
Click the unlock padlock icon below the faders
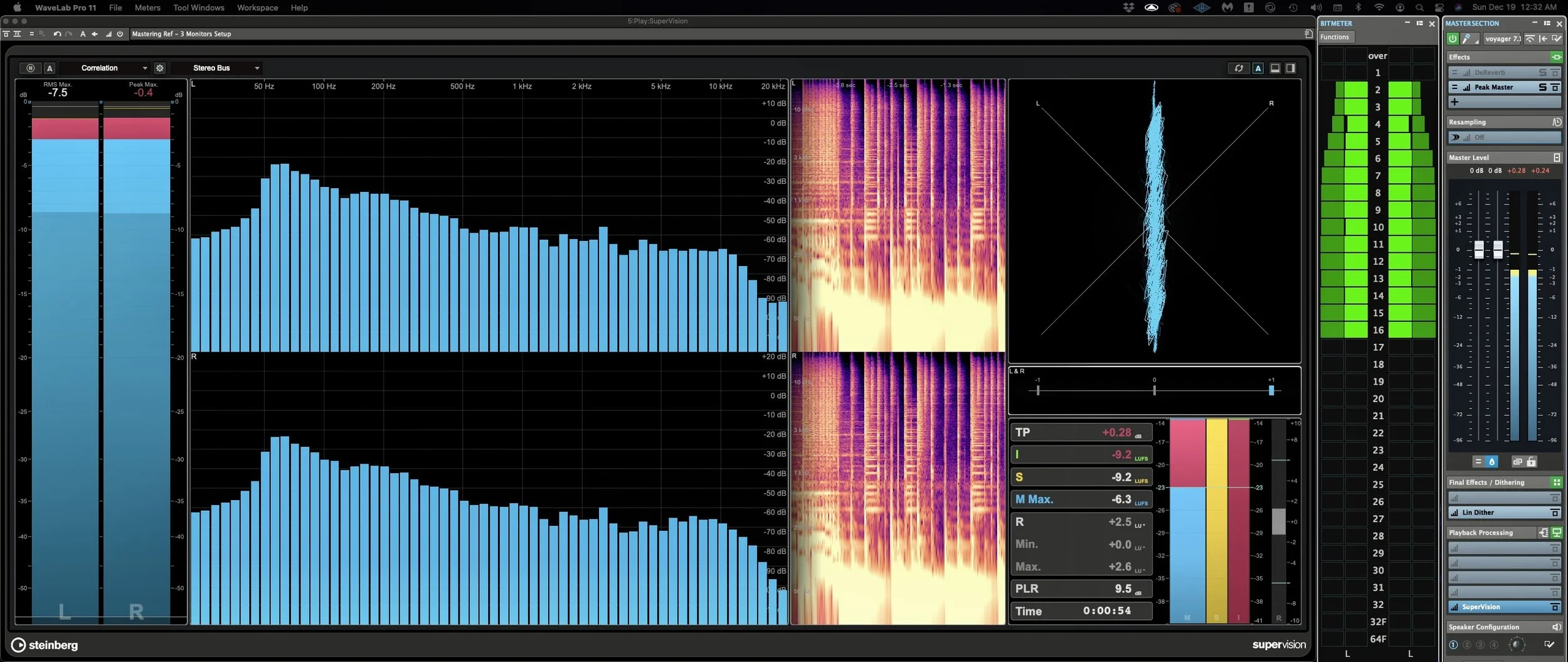pos(1531,462)
